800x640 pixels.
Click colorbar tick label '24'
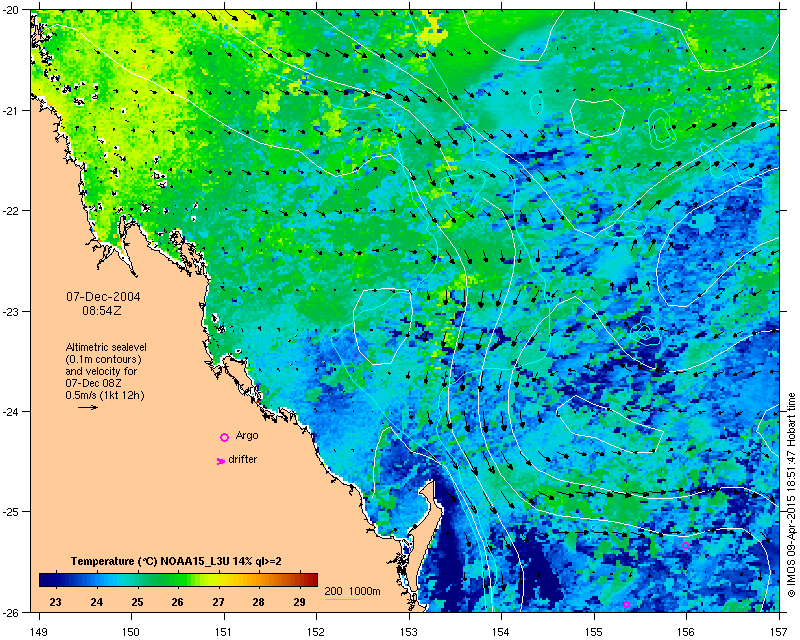96,602
